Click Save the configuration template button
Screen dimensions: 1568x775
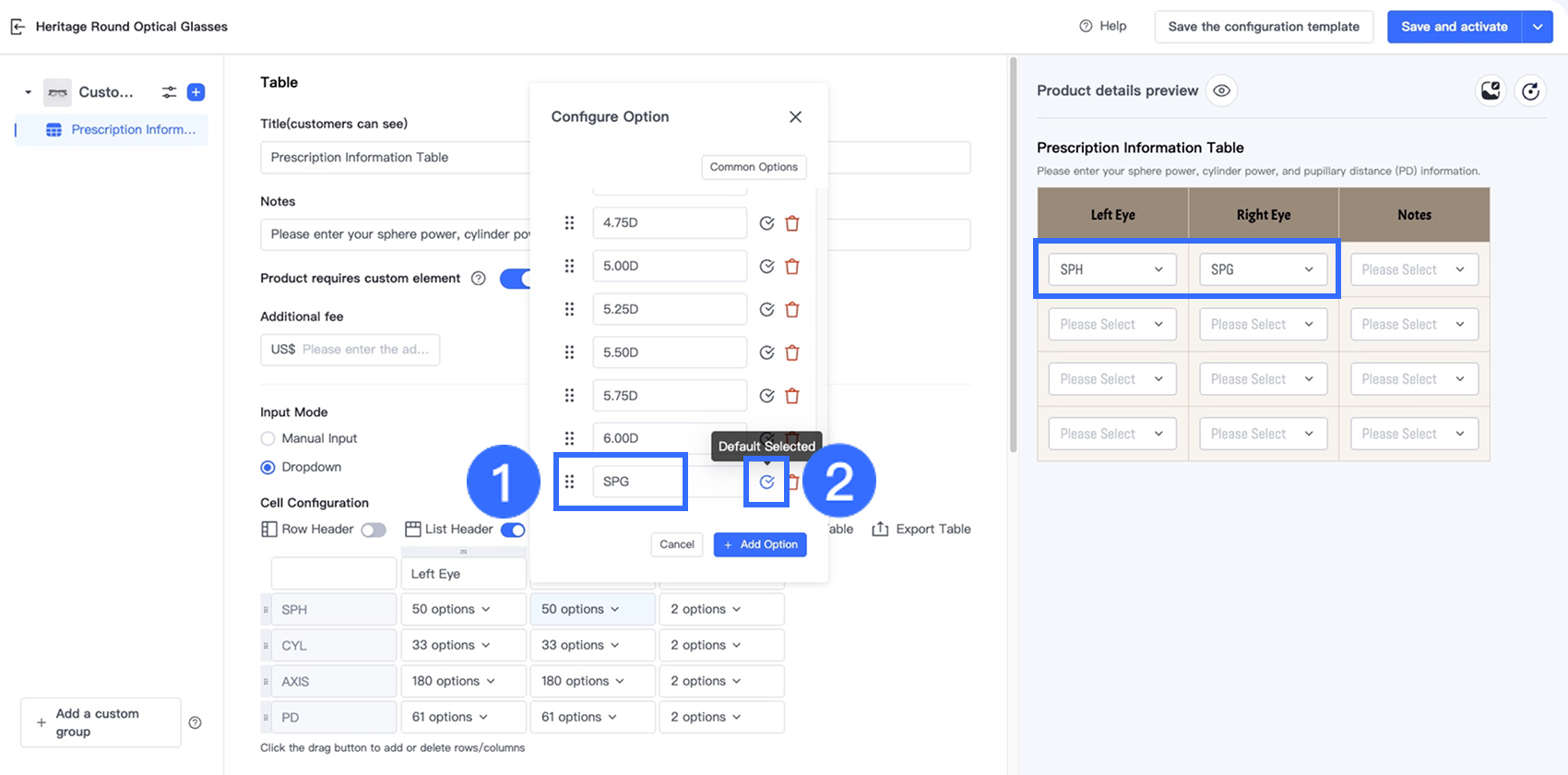(1264, 27)
